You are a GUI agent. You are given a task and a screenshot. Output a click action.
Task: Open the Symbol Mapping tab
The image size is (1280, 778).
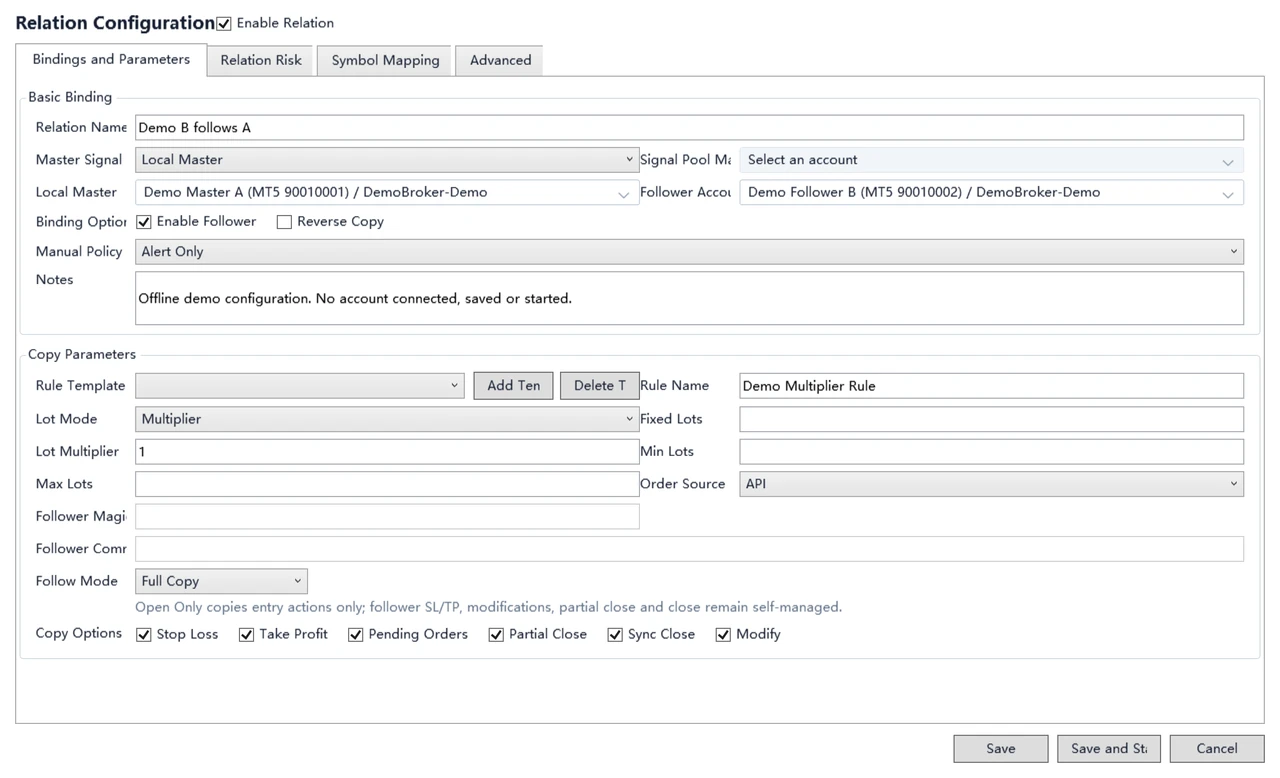(385, 60)
